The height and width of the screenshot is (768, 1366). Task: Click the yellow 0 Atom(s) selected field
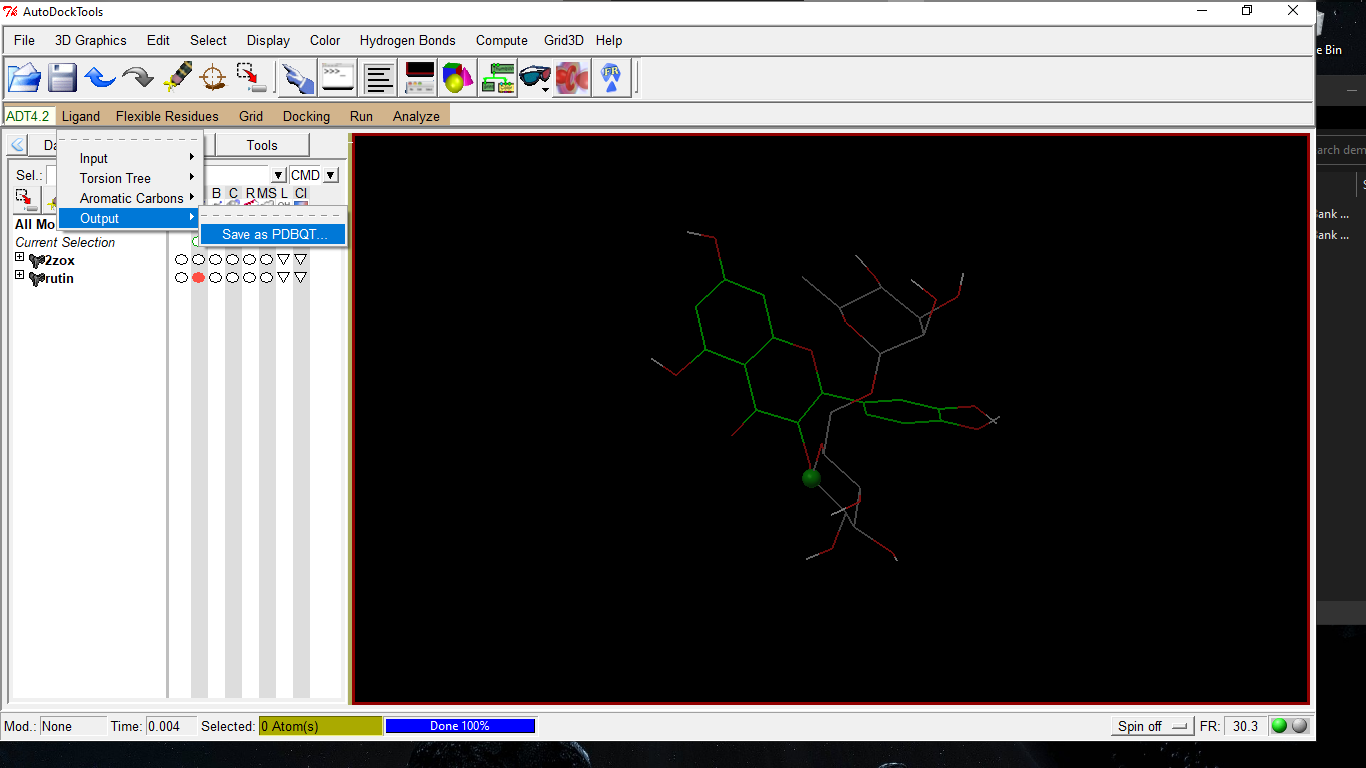[x=320, y=726]
